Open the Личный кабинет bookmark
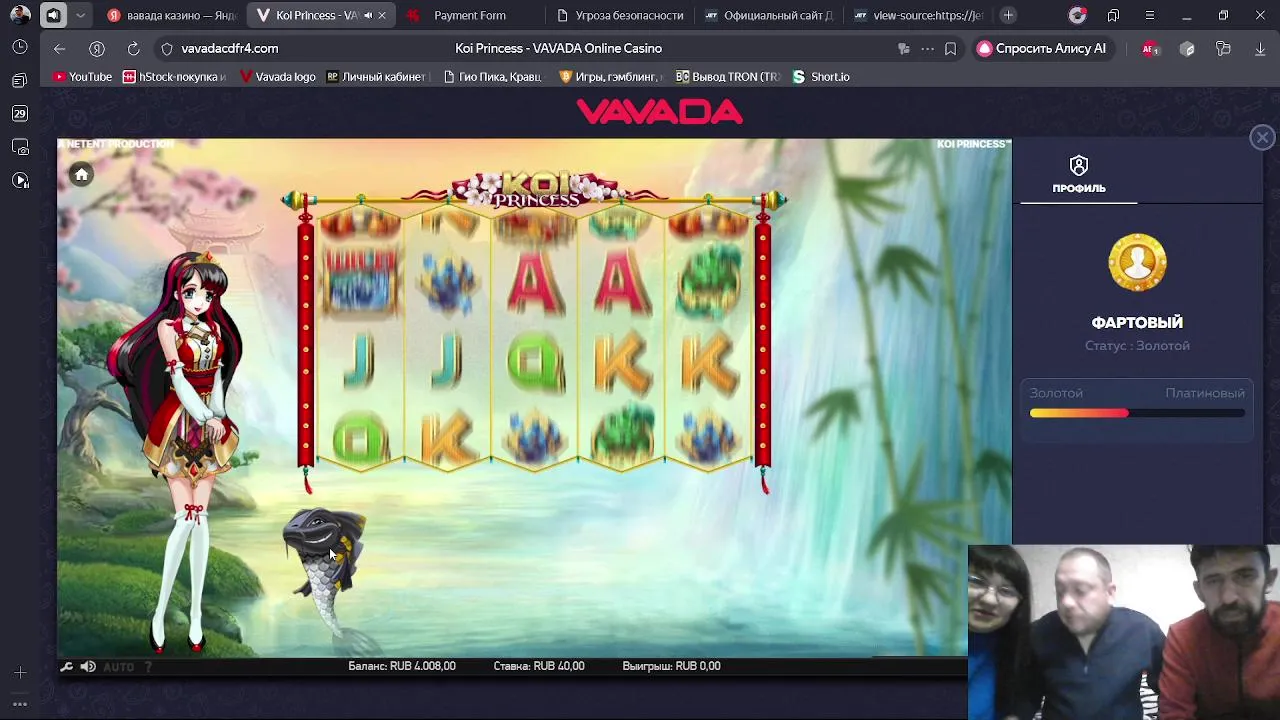Screen dimensions: 1280x720 pos(377,76)
